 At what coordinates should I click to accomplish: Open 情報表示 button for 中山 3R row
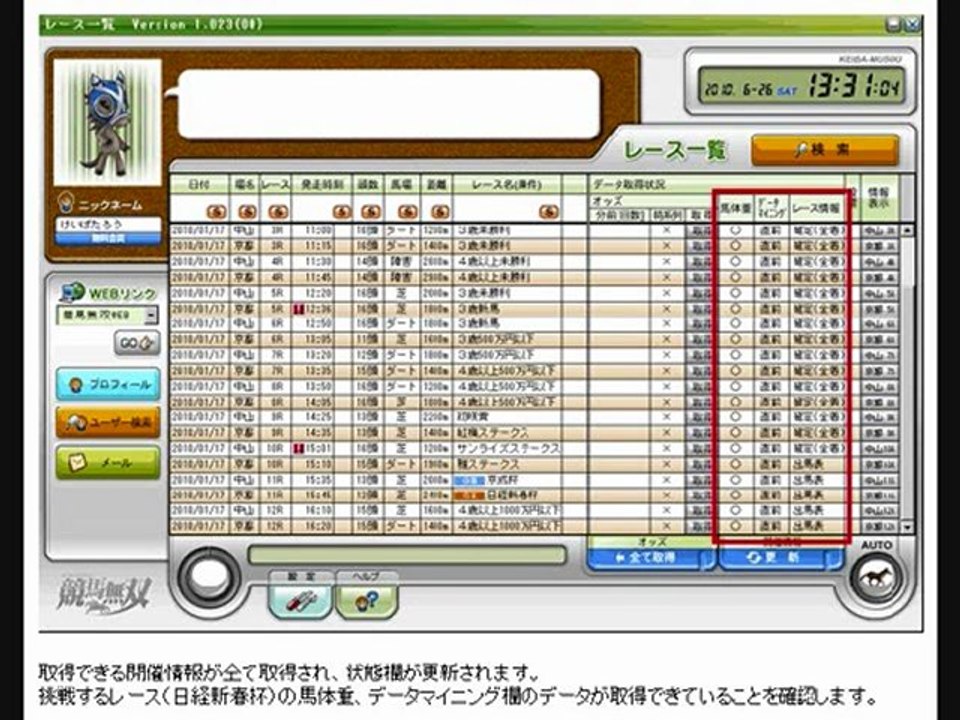[880, 231]
